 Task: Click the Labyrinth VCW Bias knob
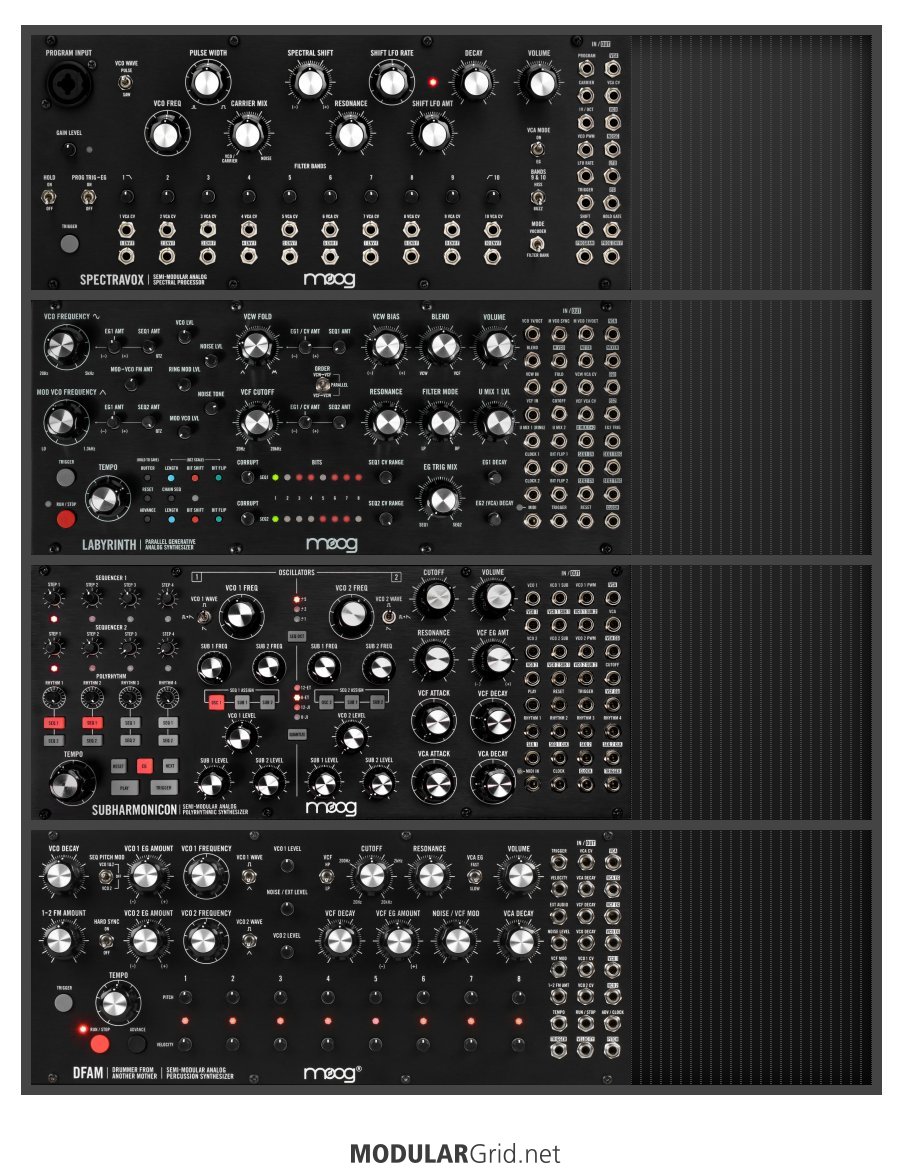pyautogui.click(x=387, y=346)
